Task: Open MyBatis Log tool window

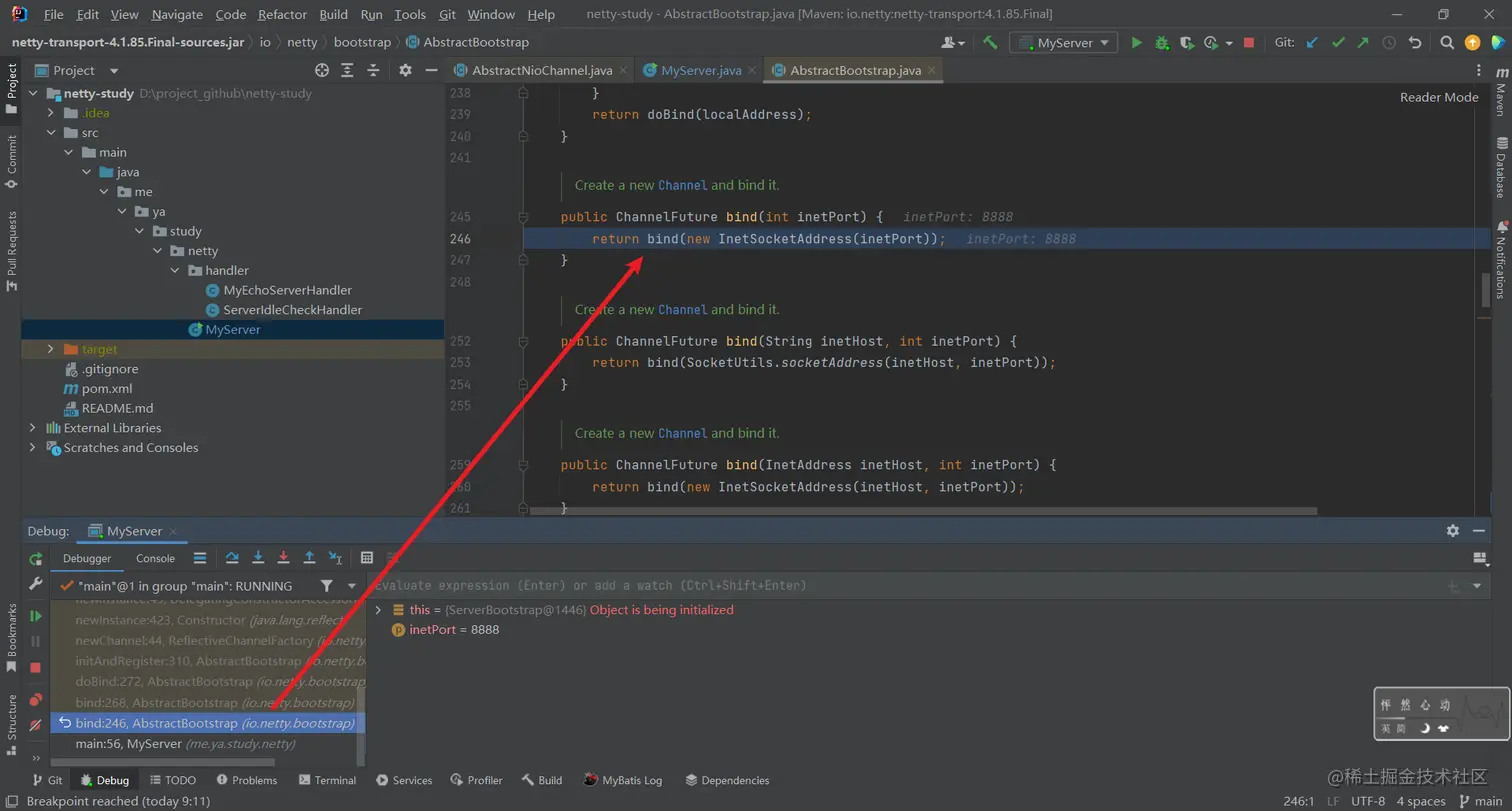Action: coord(623,780)
